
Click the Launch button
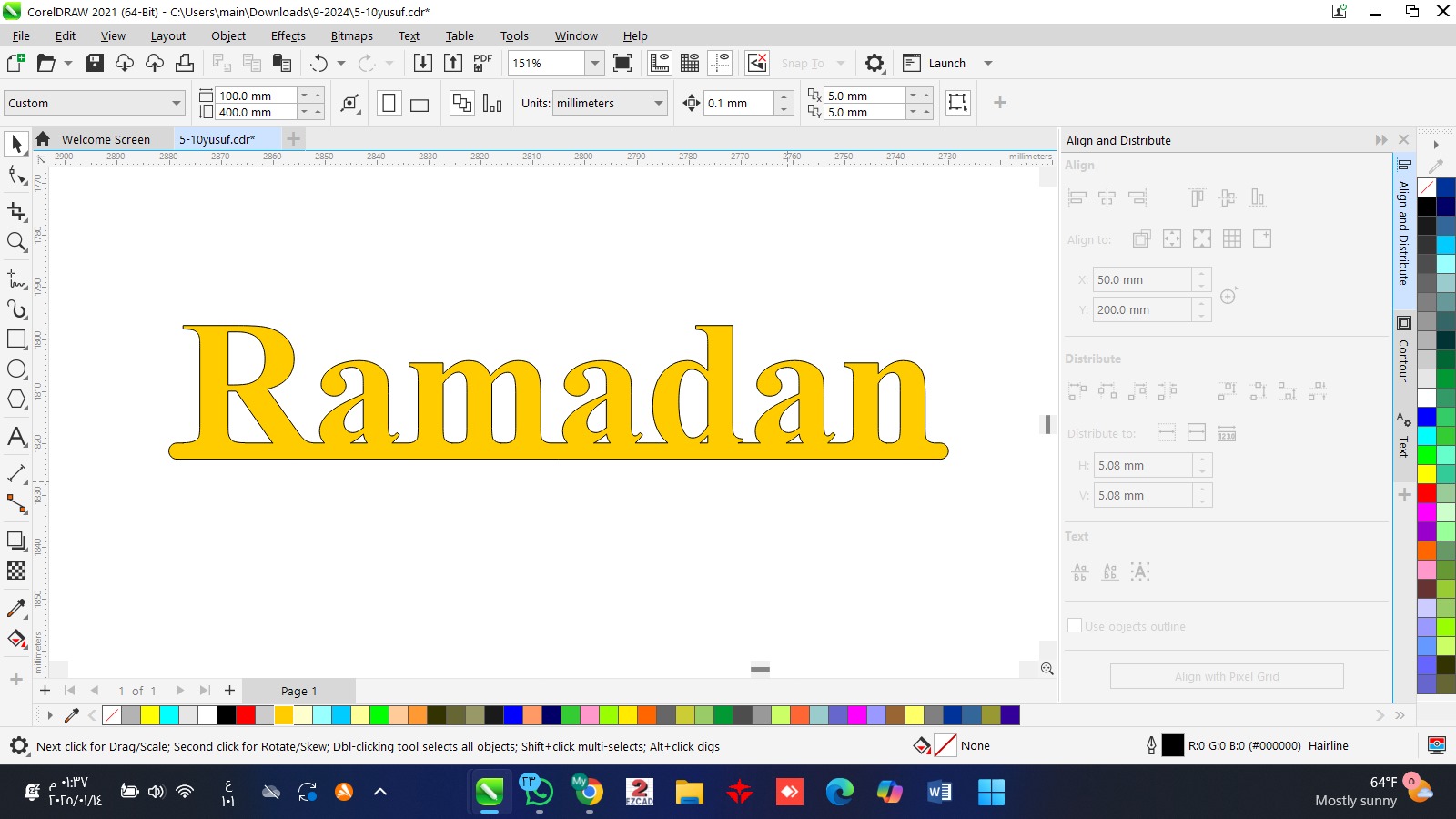pos(946,63)
